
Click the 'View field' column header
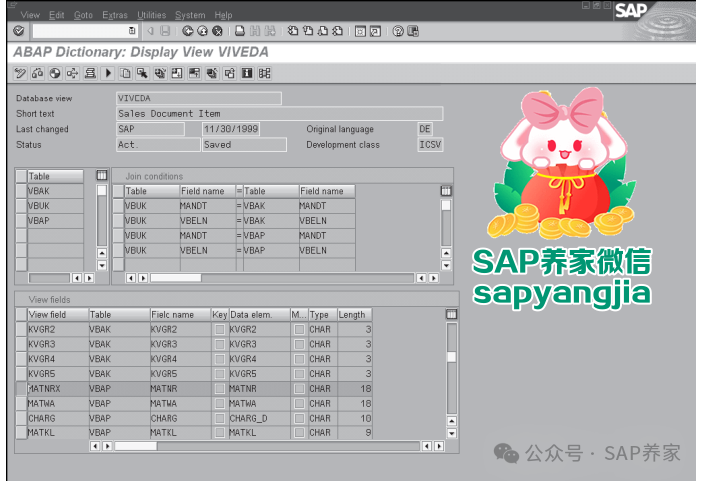(58, 315)
